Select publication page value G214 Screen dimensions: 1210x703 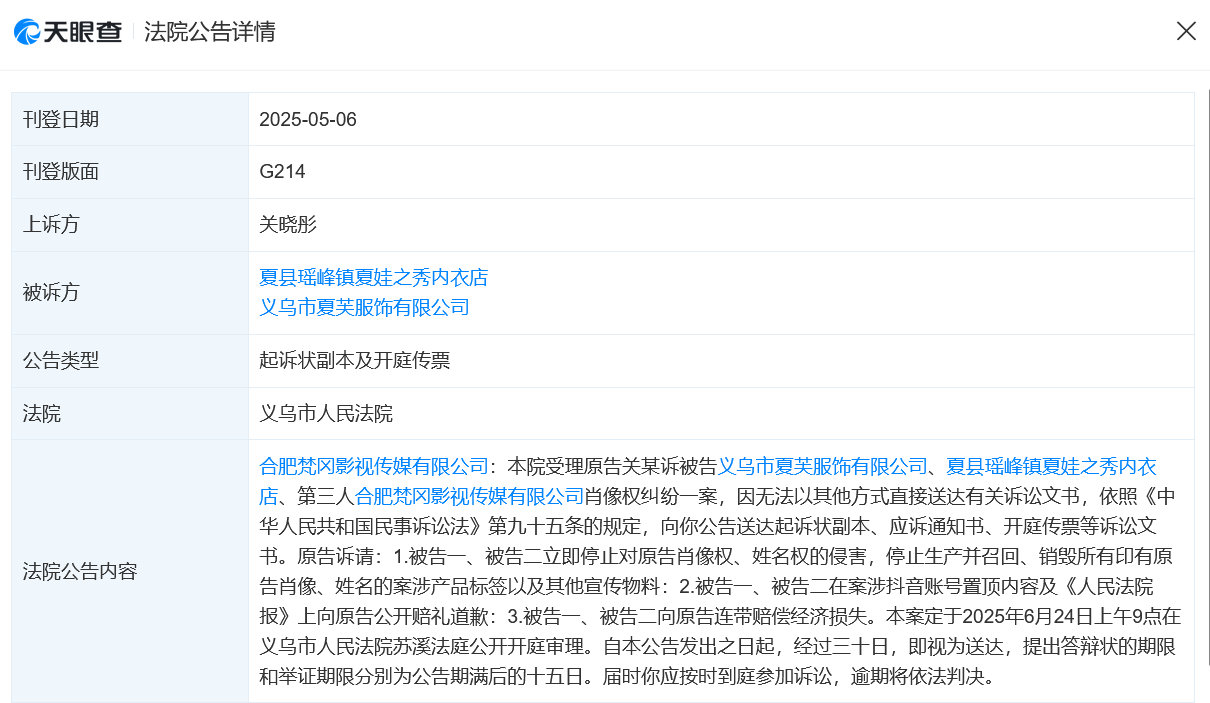[x=282, y=171]
